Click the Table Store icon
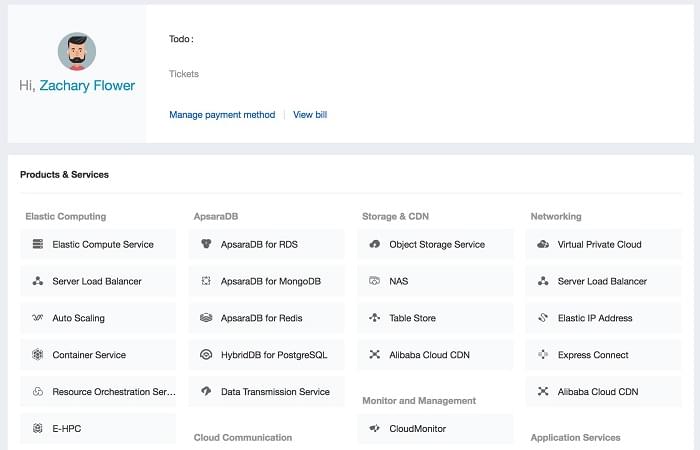 375,317
